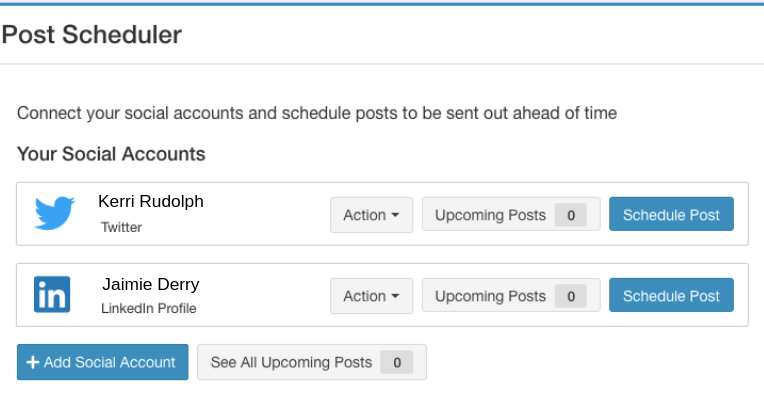View Upcoming Posts for the Twitter account

(511, 214)
